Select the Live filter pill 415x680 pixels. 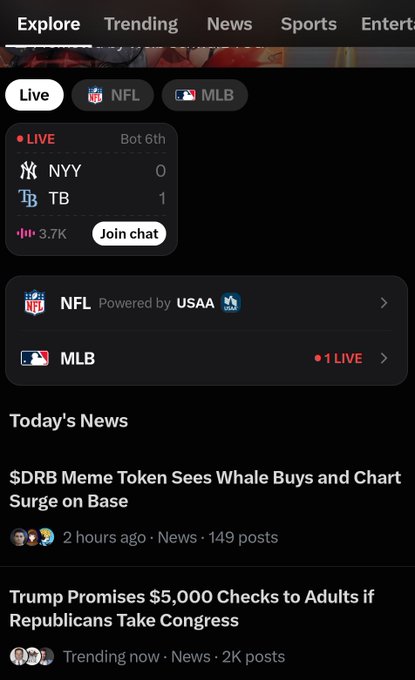point(34,95)
